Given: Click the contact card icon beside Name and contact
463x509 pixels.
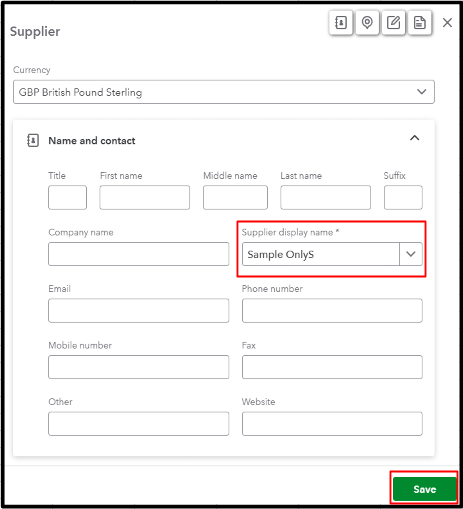Looking at the screenshot, I should coord(33,141).
